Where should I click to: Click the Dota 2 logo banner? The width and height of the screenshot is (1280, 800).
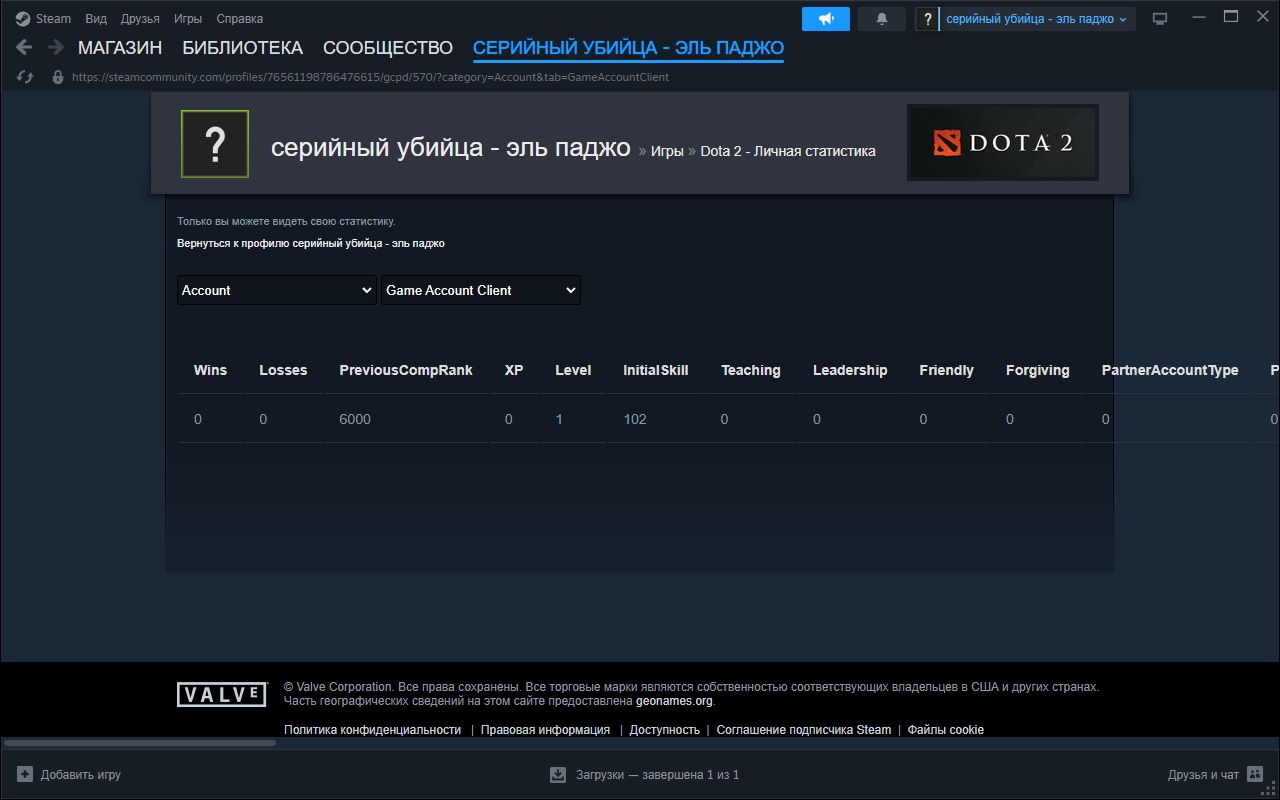click(x=1002, y=143)
